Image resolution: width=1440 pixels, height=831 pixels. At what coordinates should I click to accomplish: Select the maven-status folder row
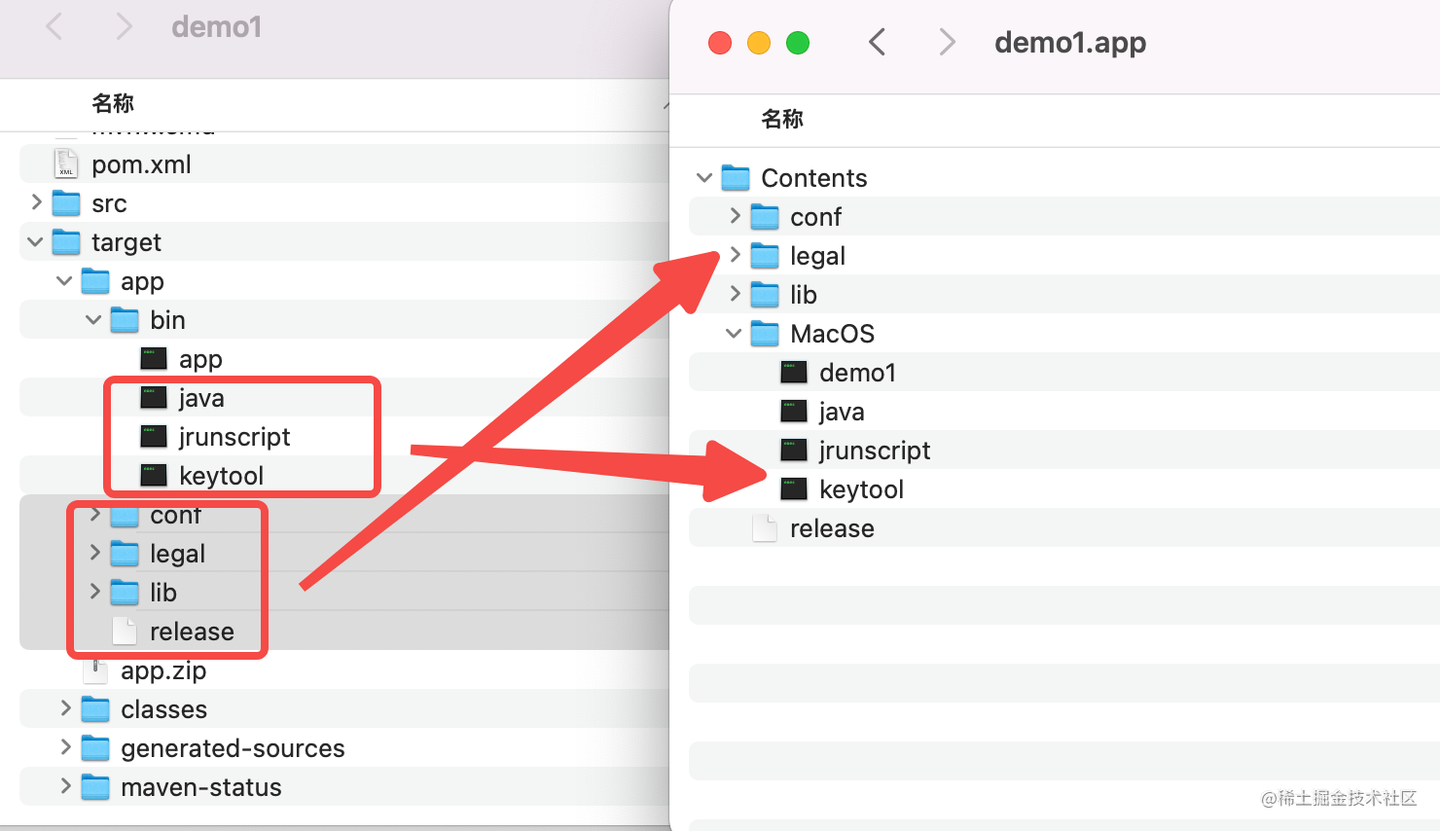click(x=200, y=787)
